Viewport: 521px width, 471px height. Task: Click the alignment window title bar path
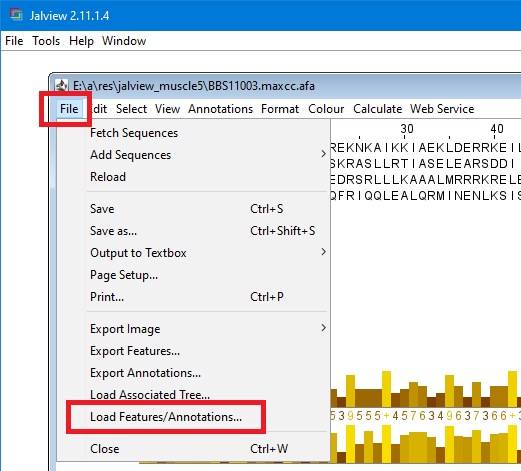point(194,86)
